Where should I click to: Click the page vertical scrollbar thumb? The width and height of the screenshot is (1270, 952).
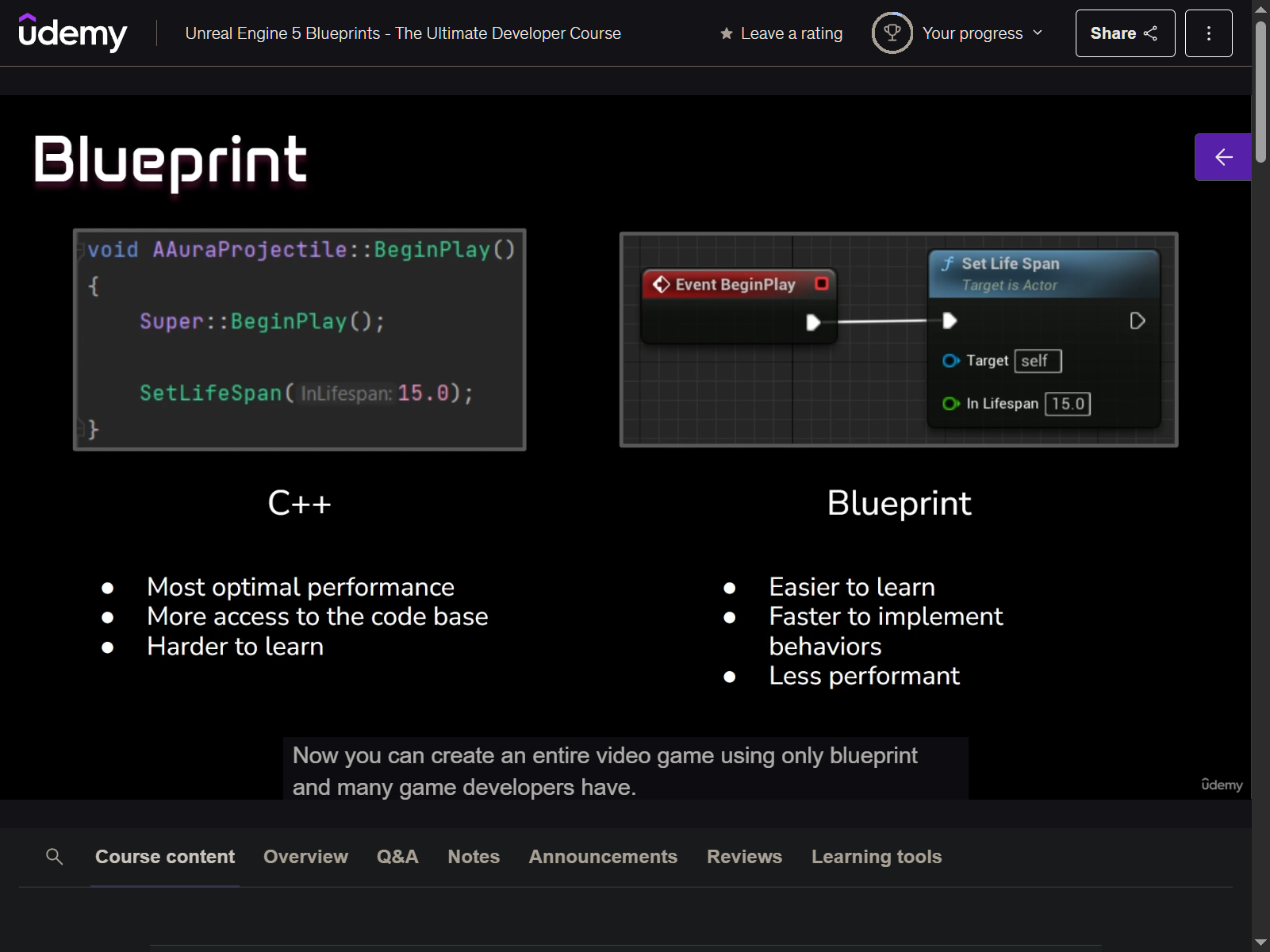pyautogui.click(x=1260, y=91)
